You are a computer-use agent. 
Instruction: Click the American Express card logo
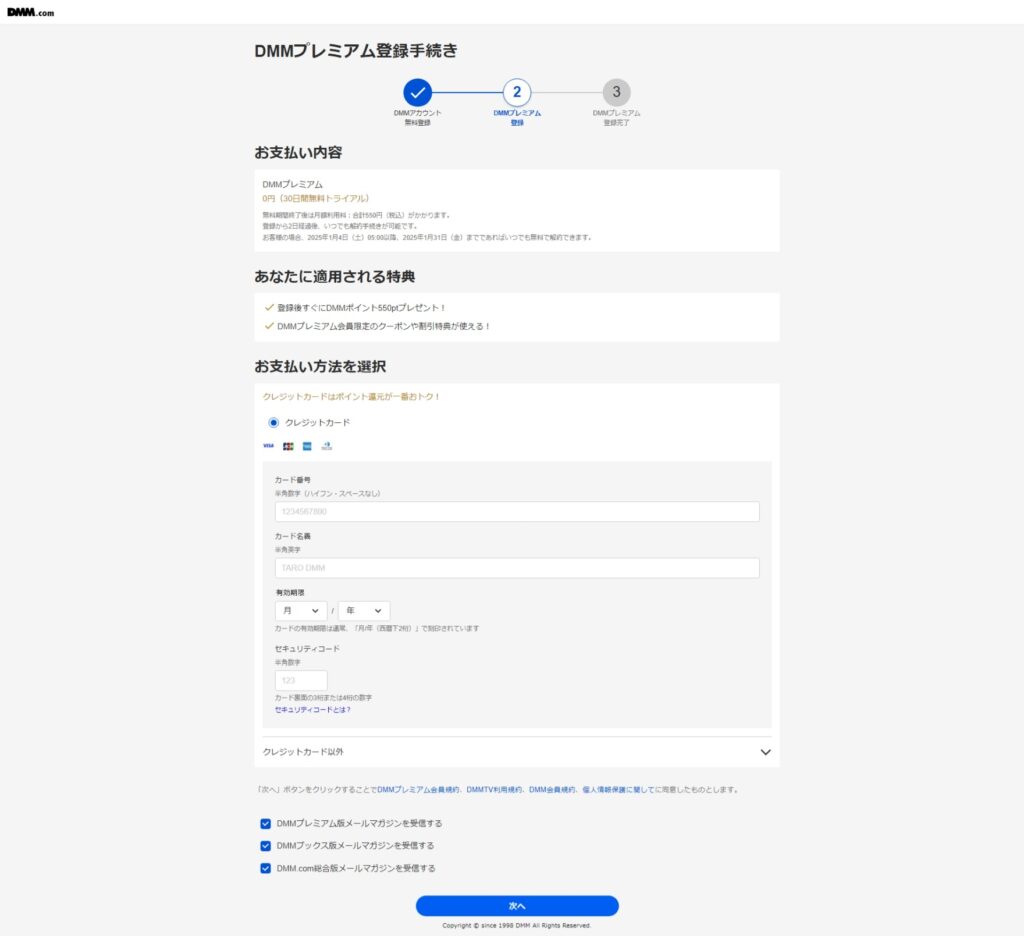[x=307, y=446]
